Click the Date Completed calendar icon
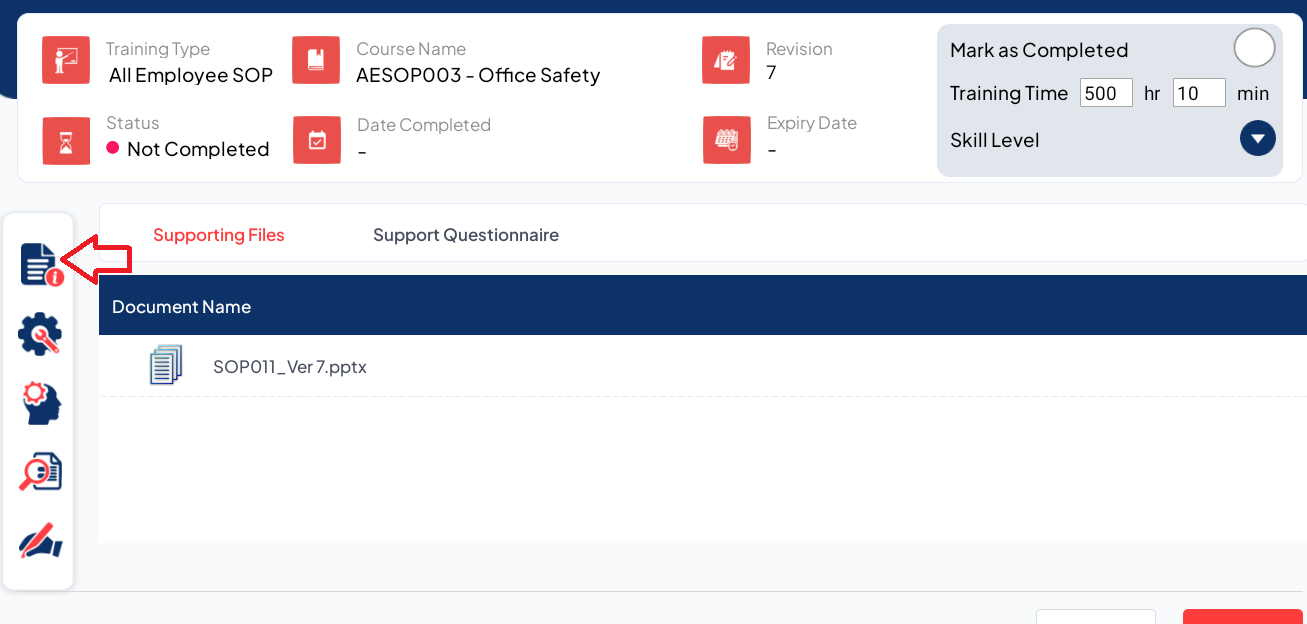1307x624 pixels. (317, 140)
